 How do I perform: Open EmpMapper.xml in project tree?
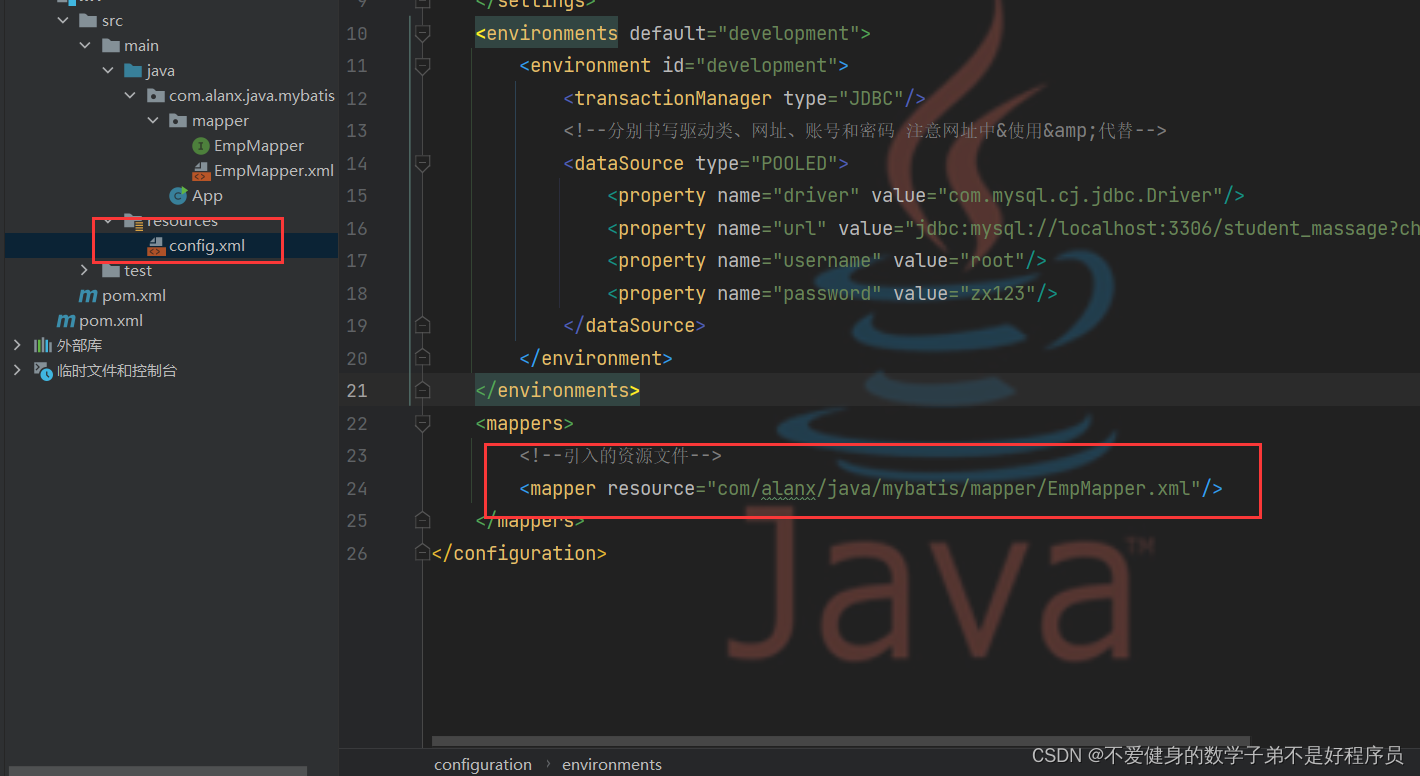pos(274,171)
